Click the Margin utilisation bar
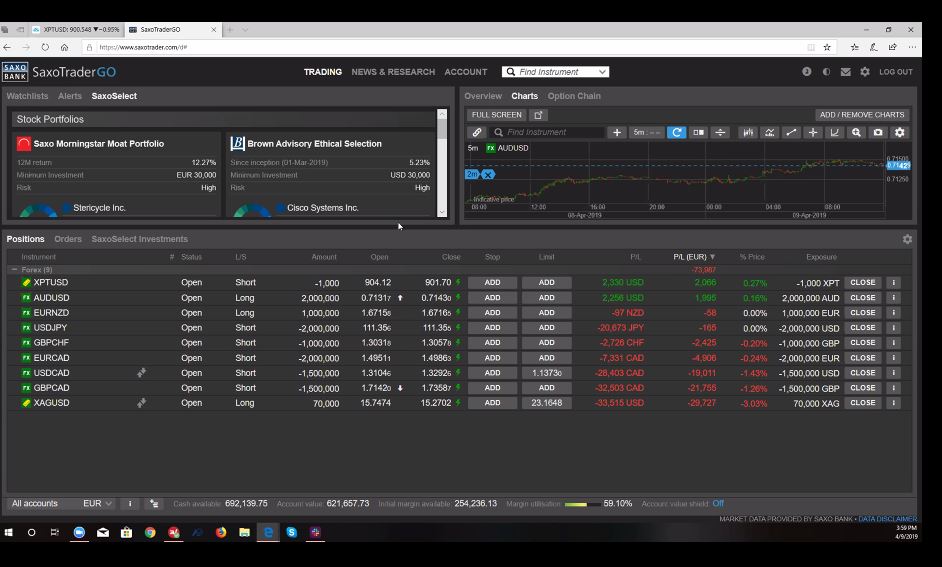The image size is (942, 567). [x=582, y=504]
